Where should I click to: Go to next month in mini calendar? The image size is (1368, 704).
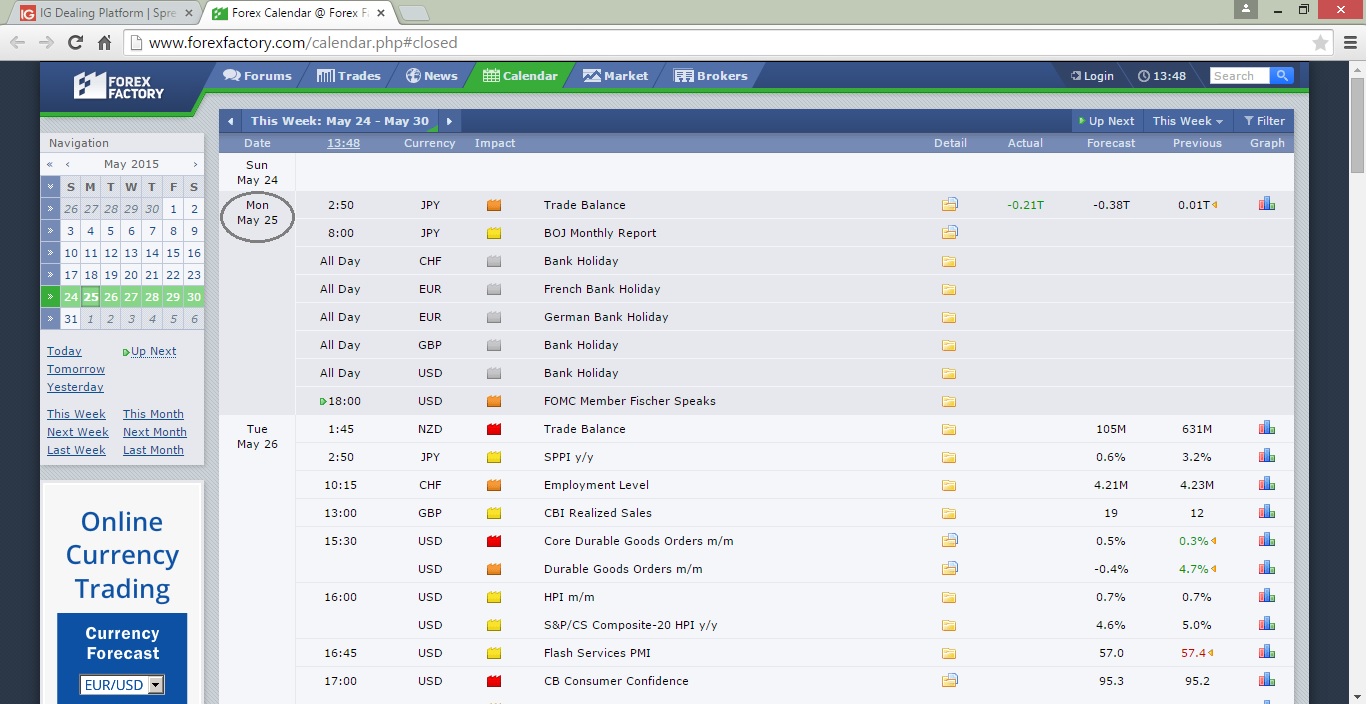[195, 164]
